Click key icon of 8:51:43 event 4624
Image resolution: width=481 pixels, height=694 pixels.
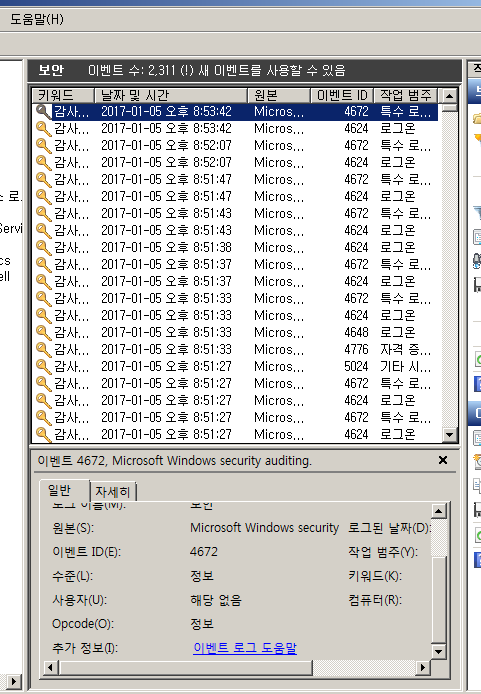pyautogui.click(x=43, y=230)
